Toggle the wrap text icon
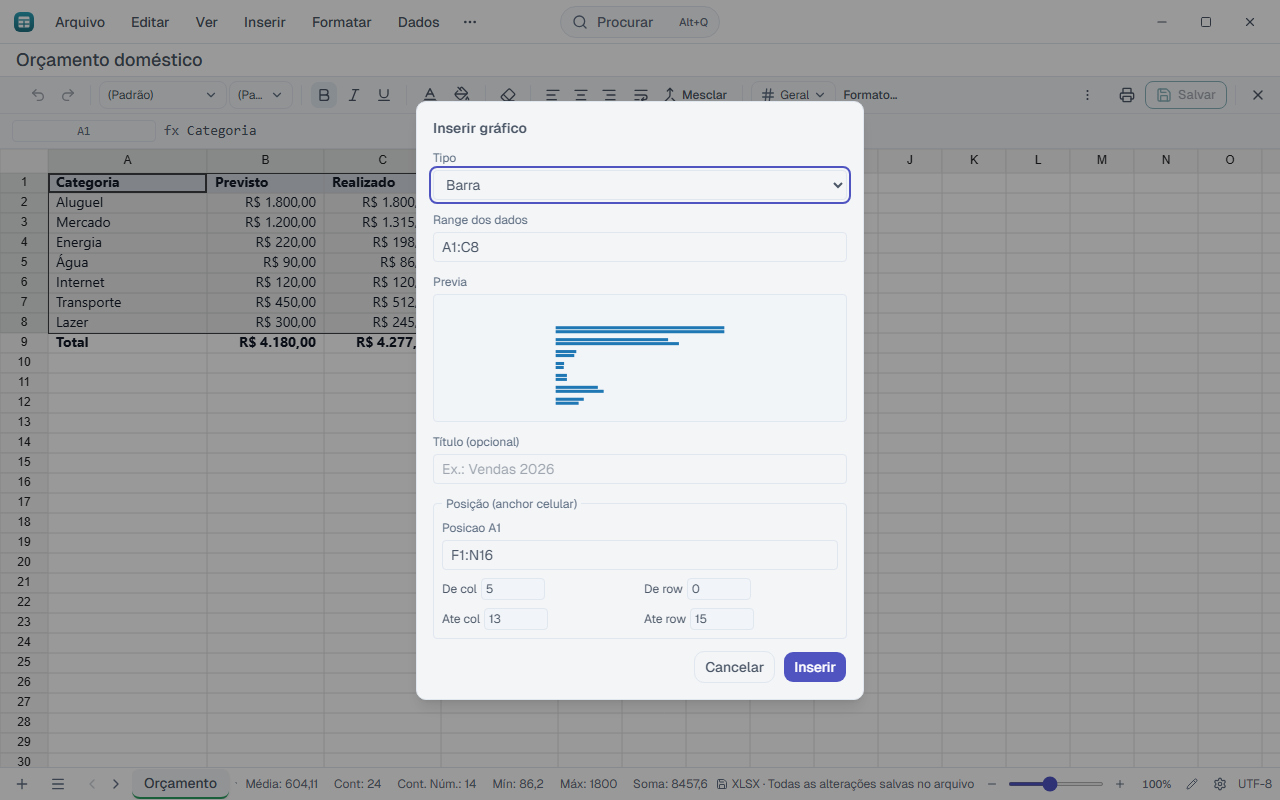1280x800 pixels. [x=640, y=95]
